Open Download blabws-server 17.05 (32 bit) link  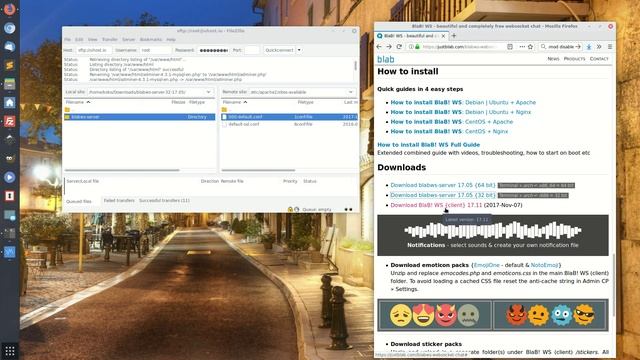point(442,195)
